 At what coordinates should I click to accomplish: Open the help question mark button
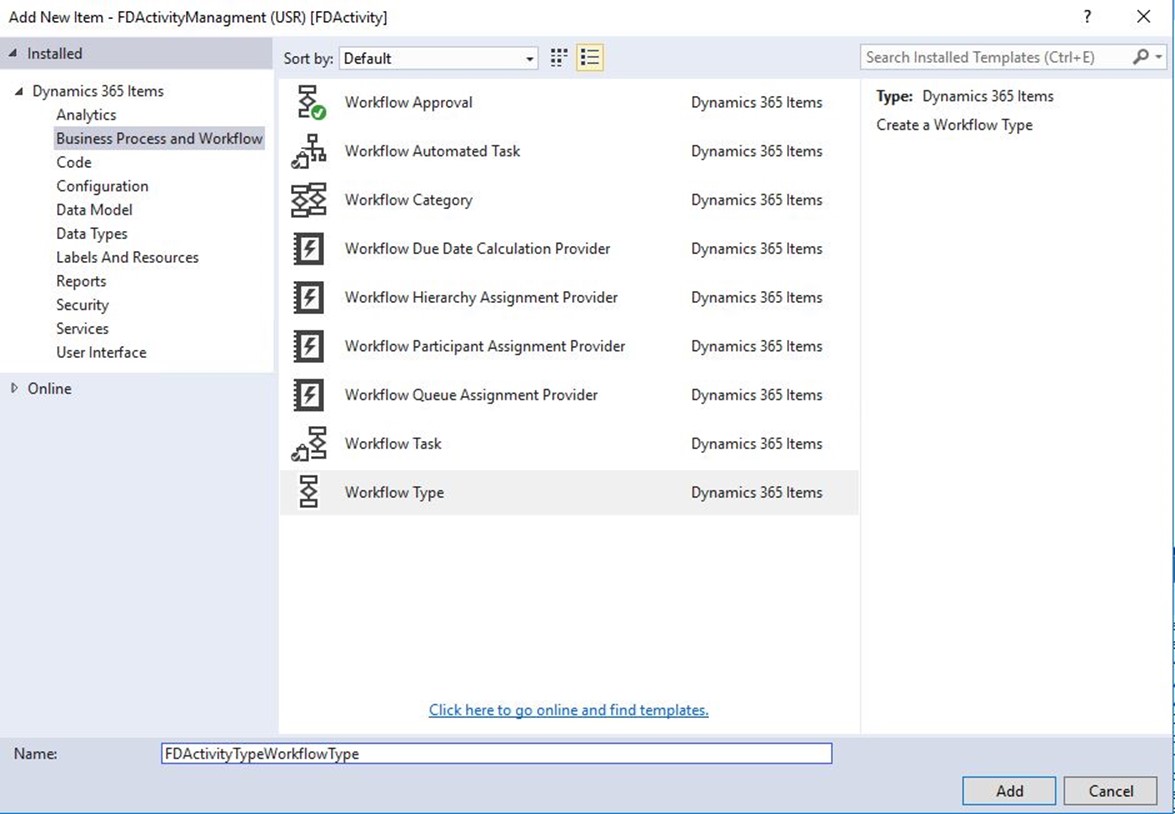pos(1087,16)
